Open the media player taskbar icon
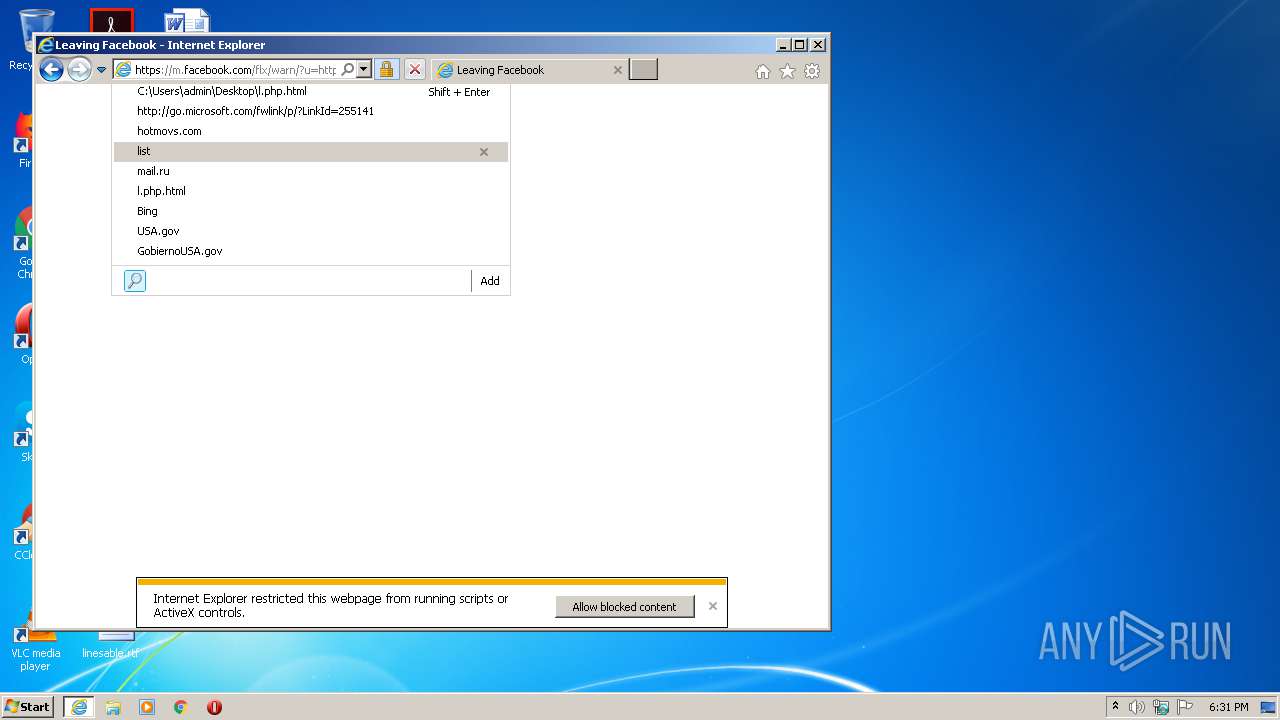This screenshot has width=1280, height=720. point(147,707)
